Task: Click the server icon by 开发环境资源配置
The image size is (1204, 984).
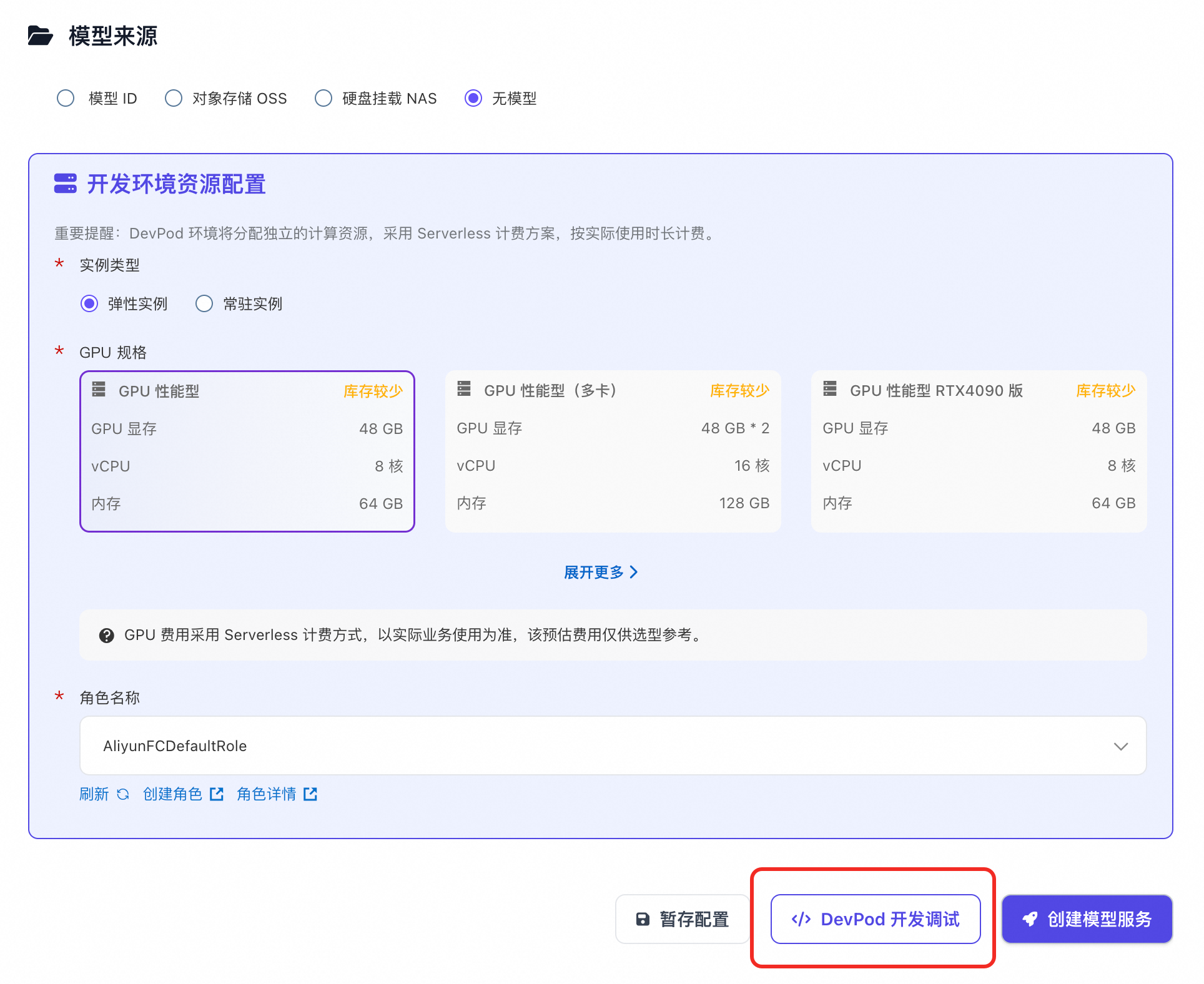Action: tap(66, 184)
